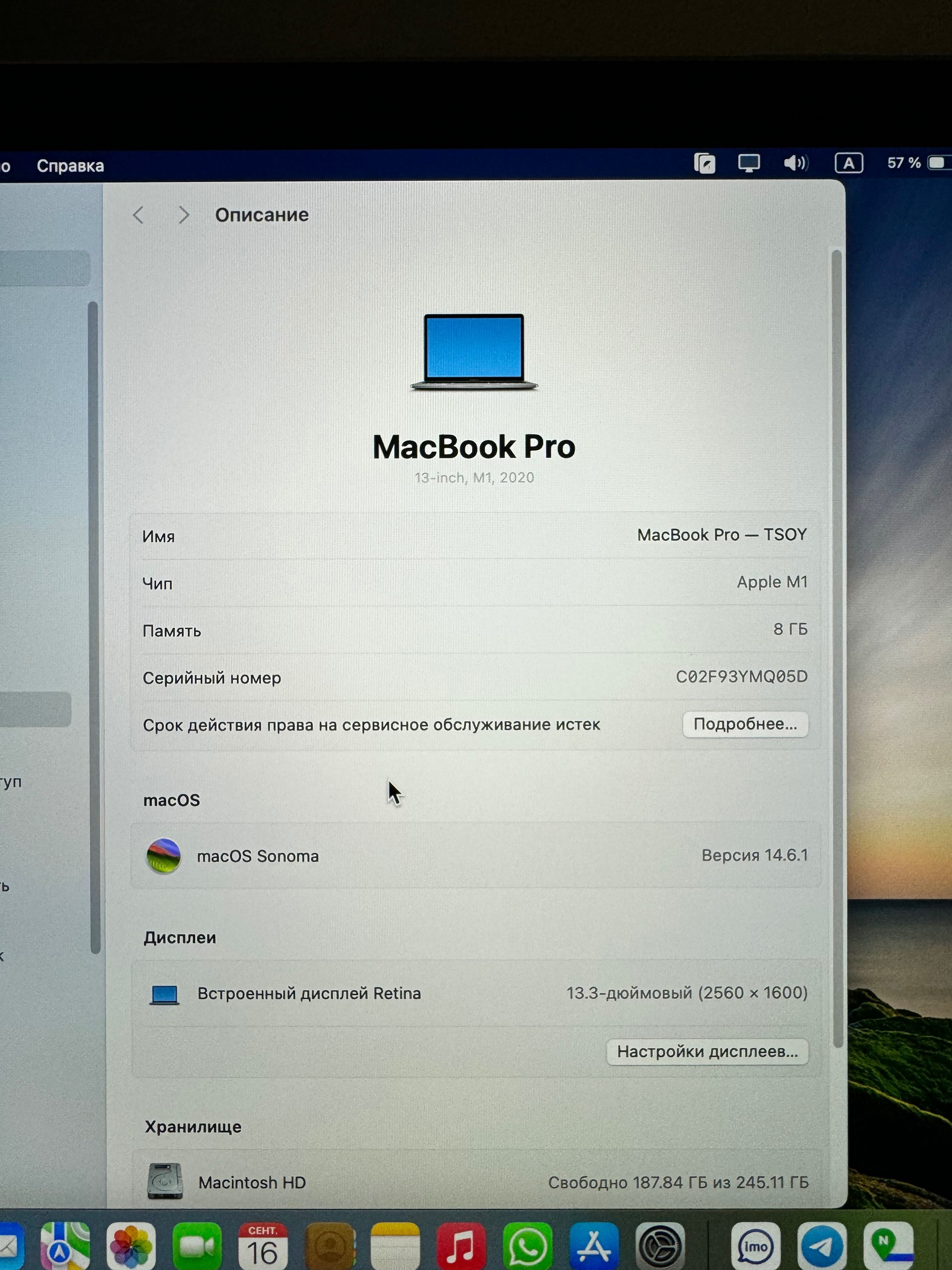Click the Macintosh HD label

click(252, 1183)
